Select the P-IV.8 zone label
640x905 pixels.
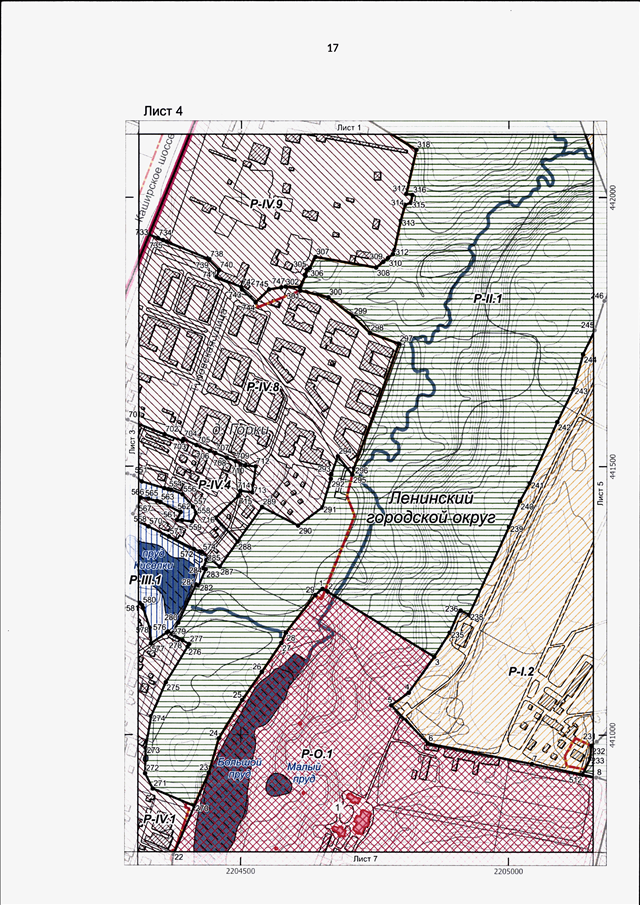click(x=260, y=385)
